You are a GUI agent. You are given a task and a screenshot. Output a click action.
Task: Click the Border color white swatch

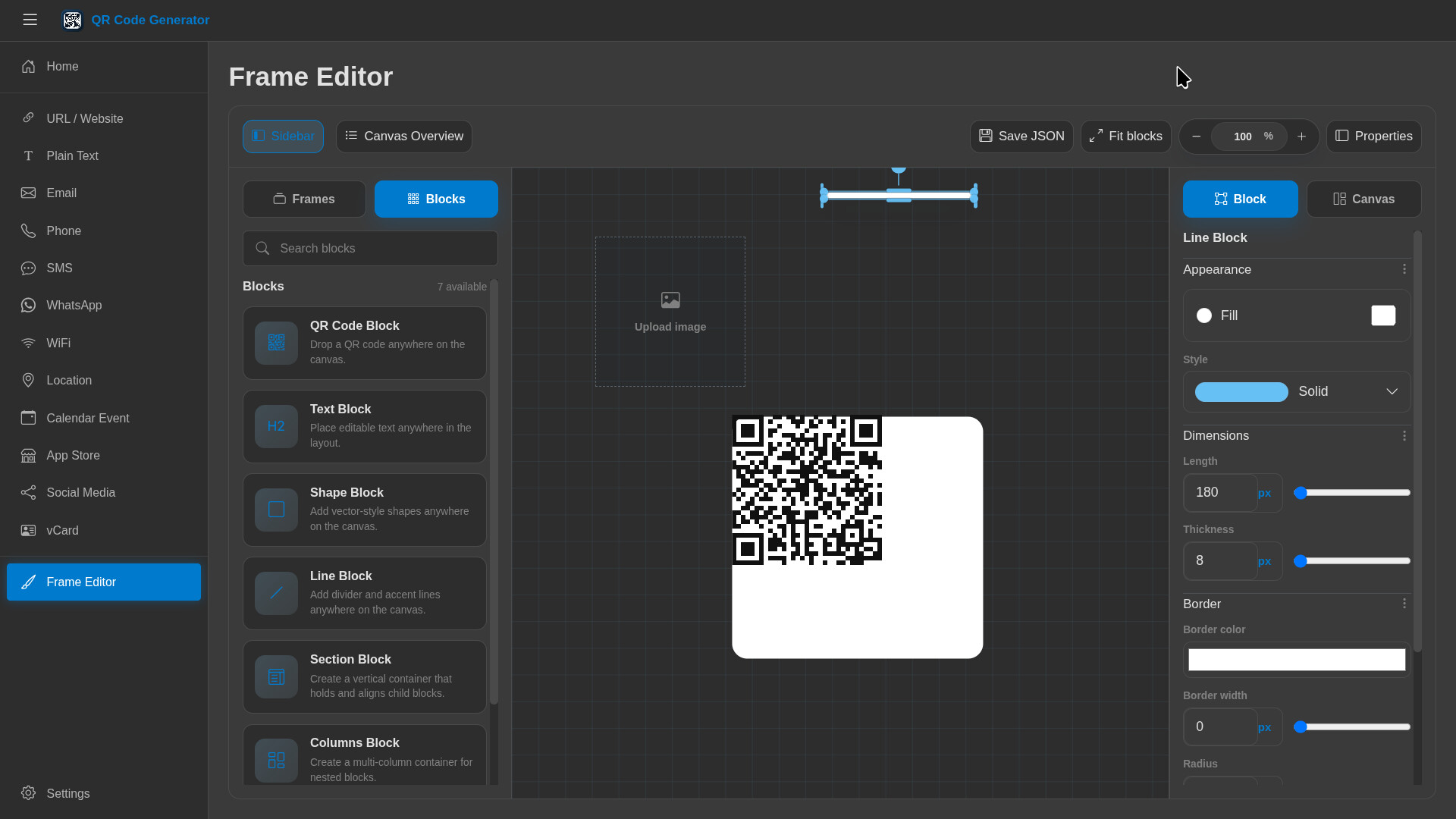[x=1297, y=660]
